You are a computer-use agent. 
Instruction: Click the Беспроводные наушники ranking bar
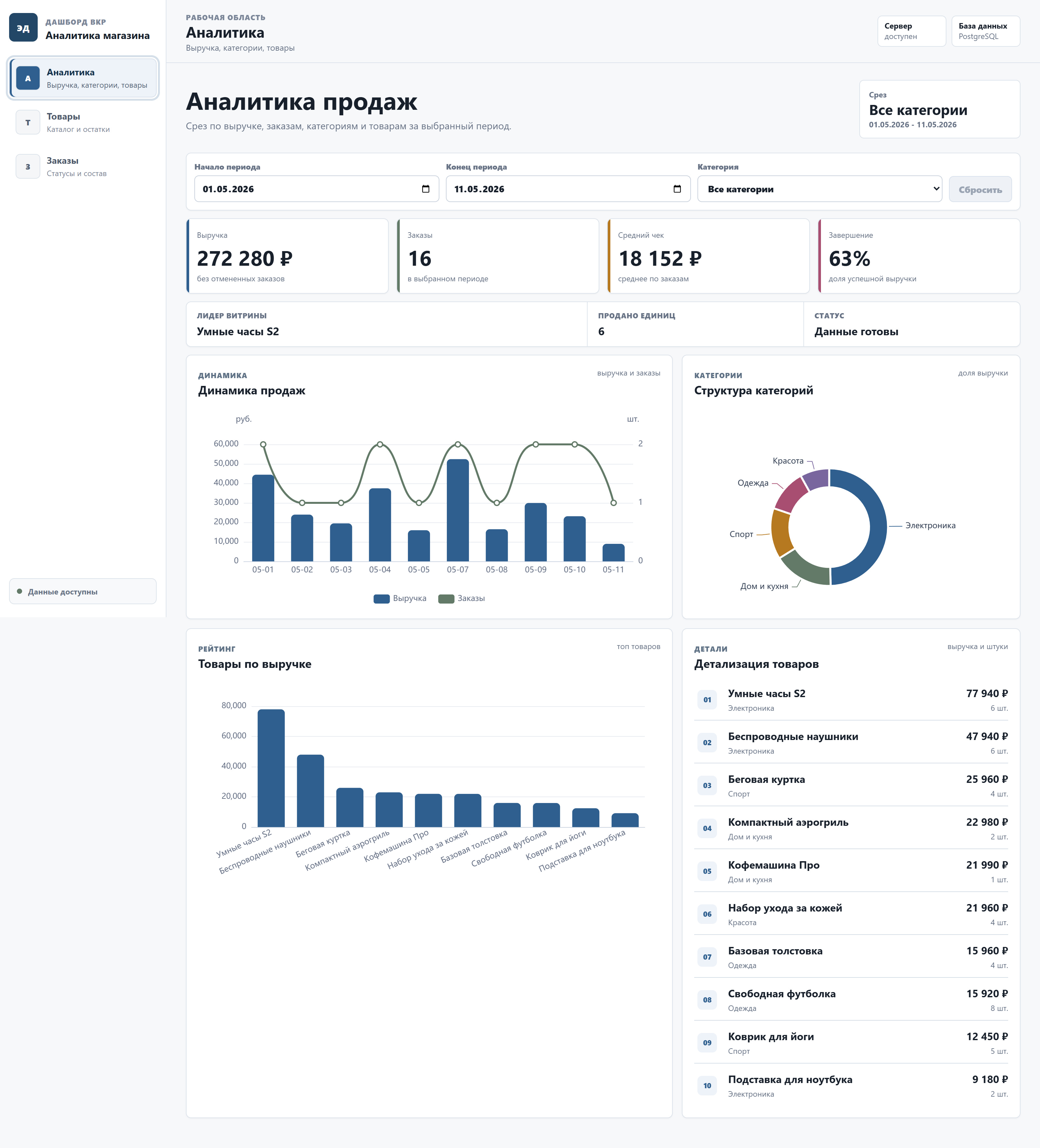point(311,791)
